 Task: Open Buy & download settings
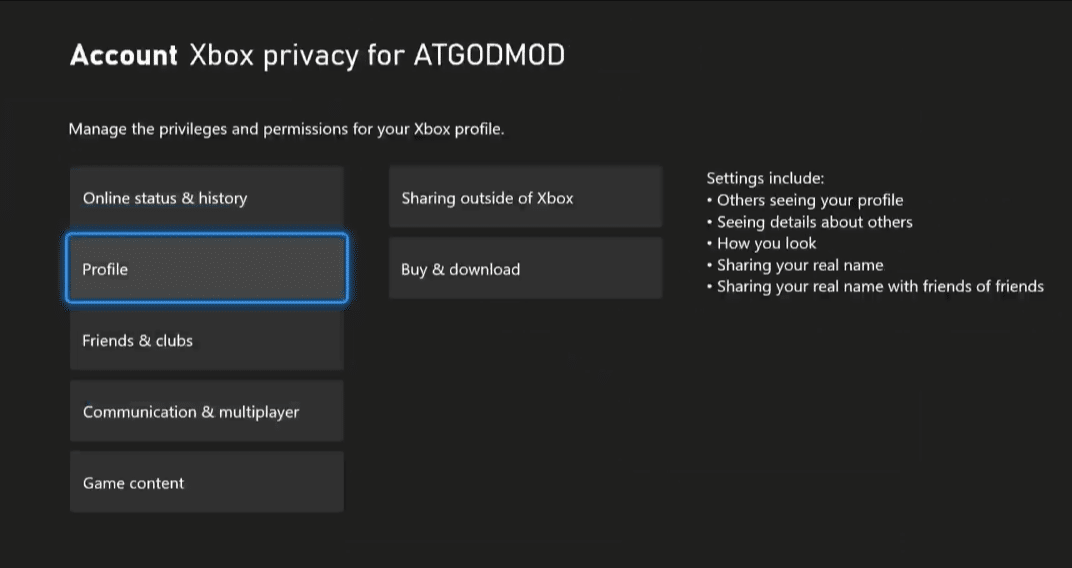[525, 269]
